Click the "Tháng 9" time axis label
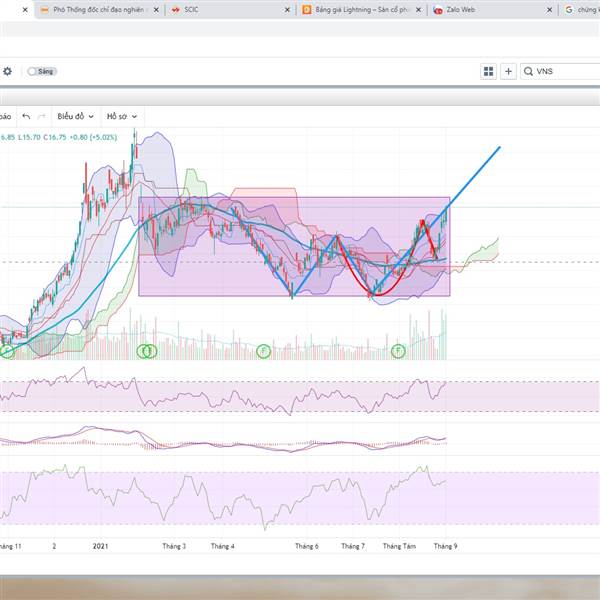Viewport: 600px width, 600px height. 445,546
